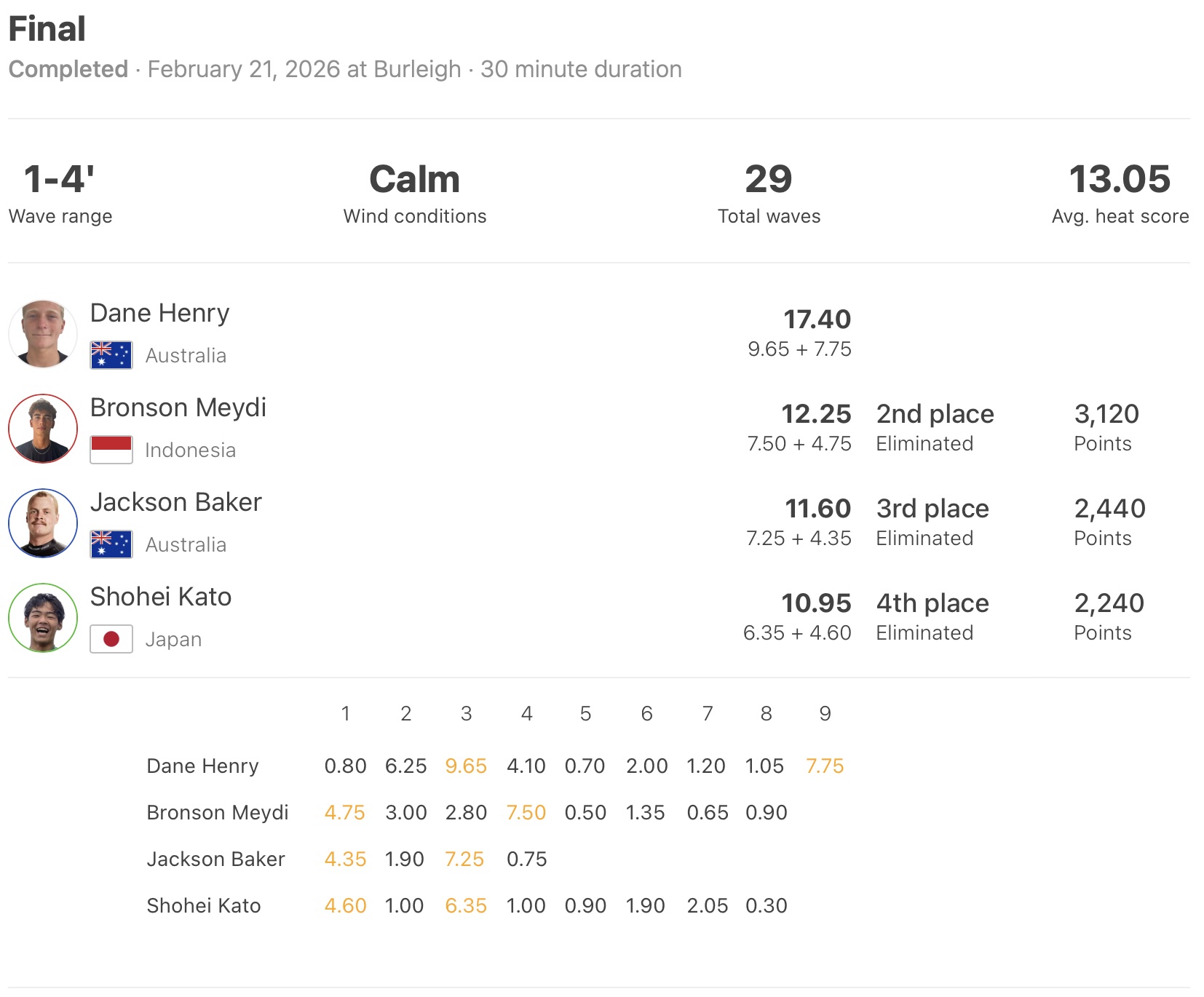Open Bronson Meydi's name link in the results list
1204x997 pixels.
178,408
